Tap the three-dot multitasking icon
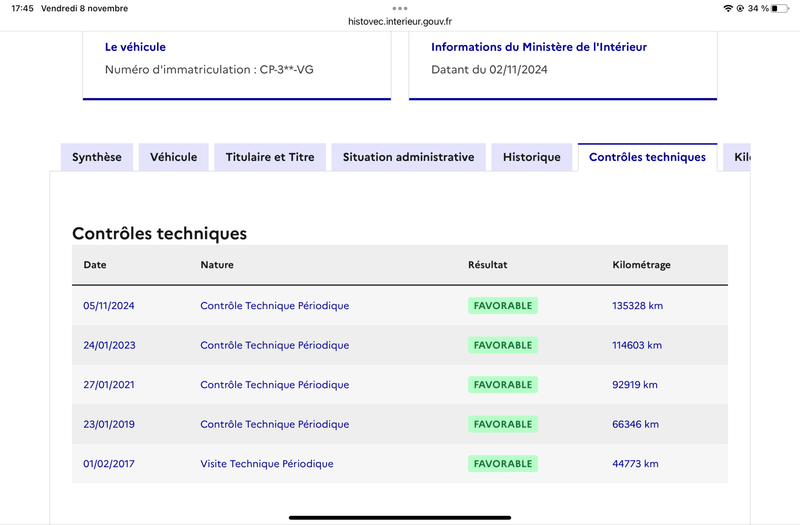800x525 pixels. coord(399,8)
